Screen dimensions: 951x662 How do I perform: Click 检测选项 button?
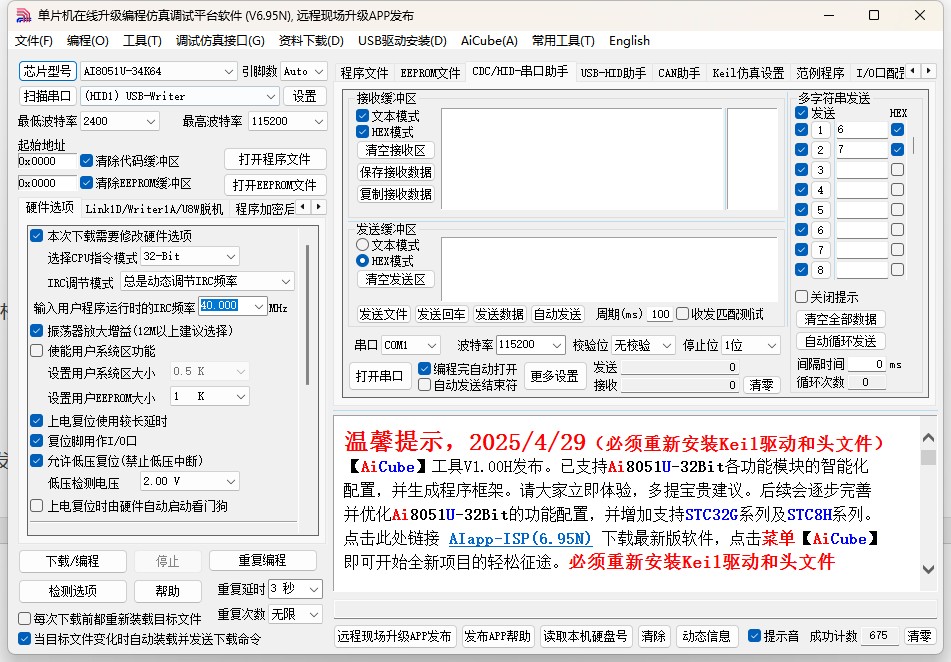(x=73, y=591)
